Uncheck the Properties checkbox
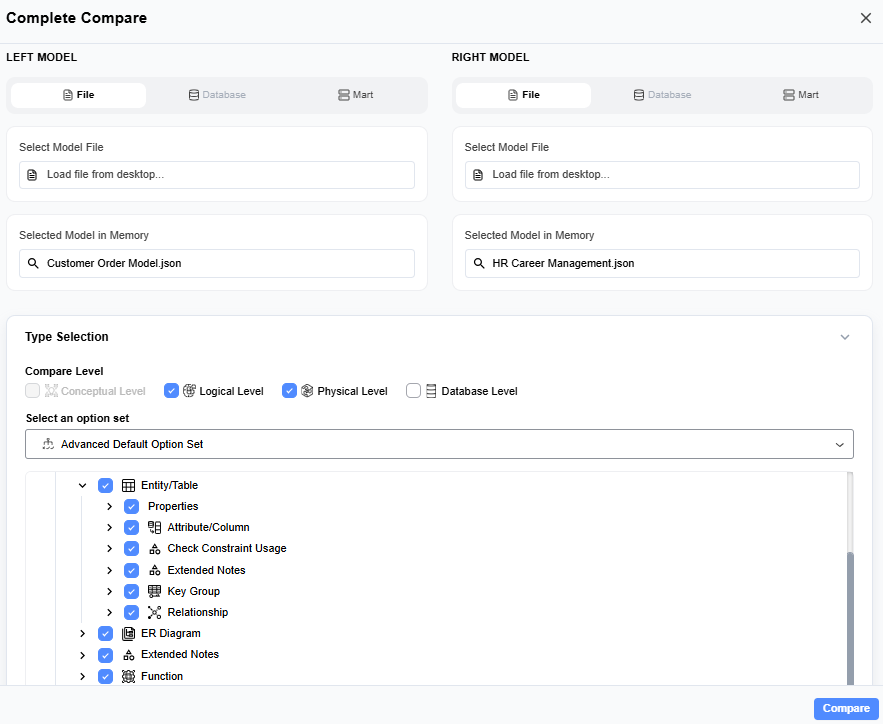The image size is (883, 724). [x=131, y=507]
